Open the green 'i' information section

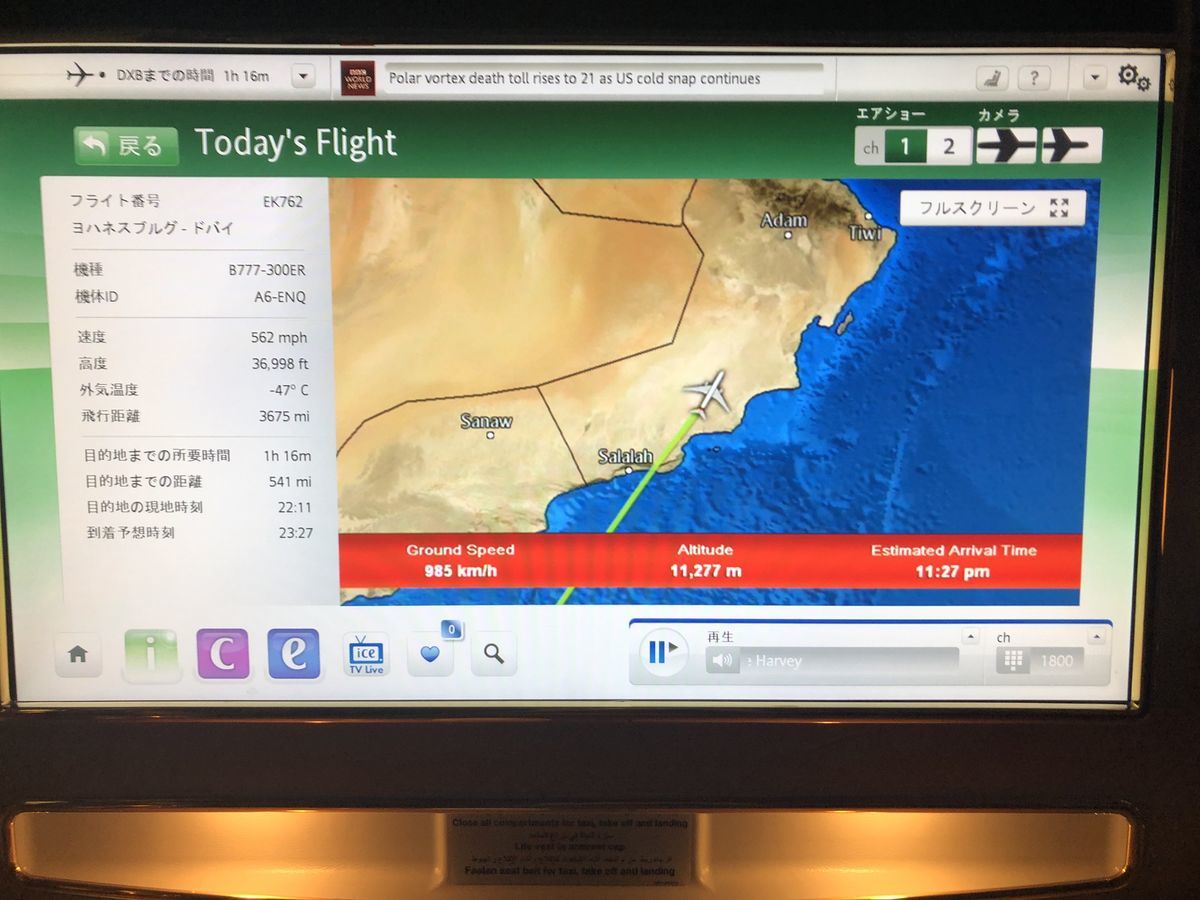(x=152, y=655)
